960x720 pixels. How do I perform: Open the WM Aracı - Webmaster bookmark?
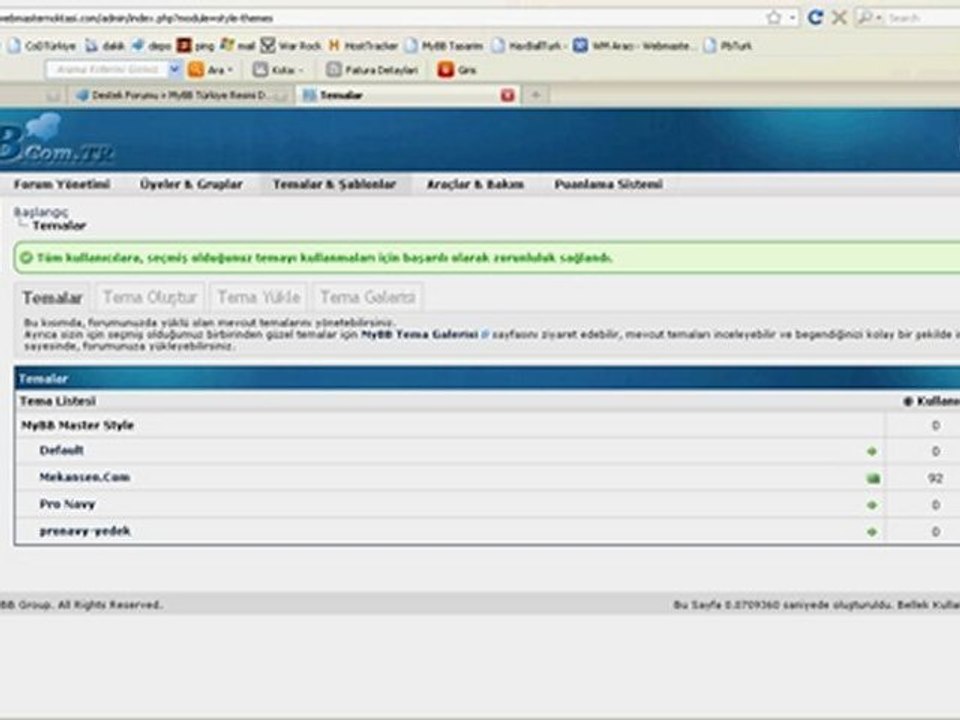(x=633, y=45)
